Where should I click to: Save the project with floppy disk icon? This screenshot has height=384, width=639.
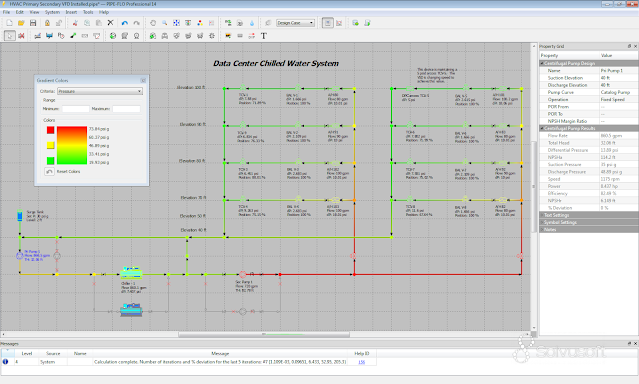point(33,23)
